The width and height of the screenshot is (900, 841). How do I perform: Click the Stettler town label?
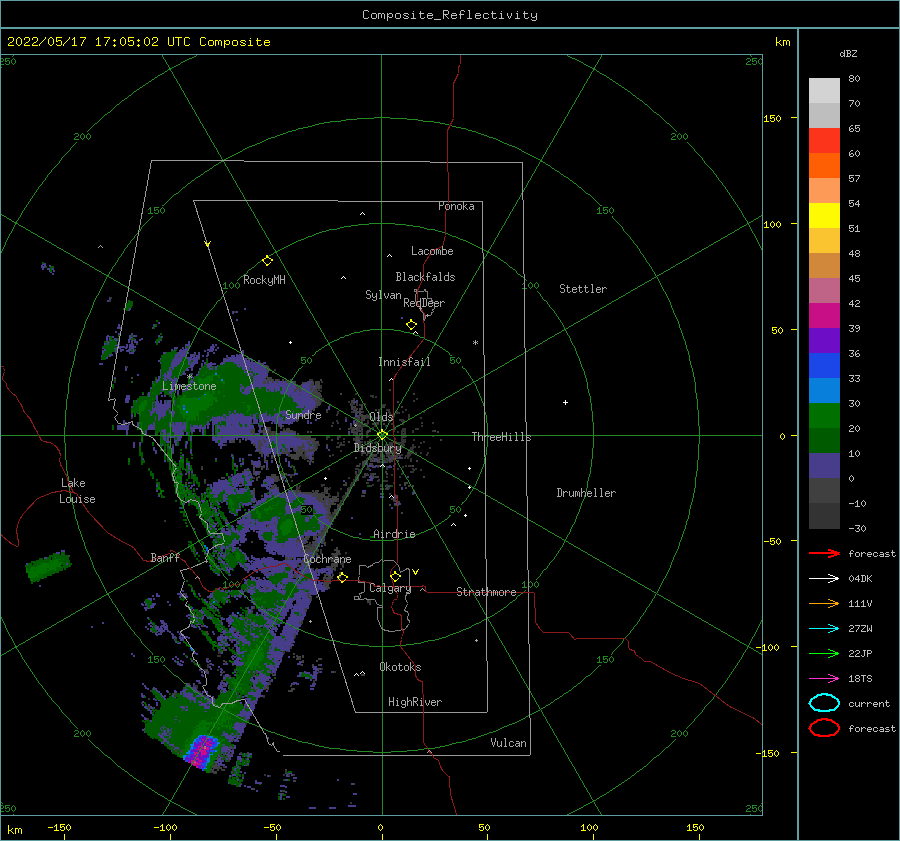click(583, 289)
